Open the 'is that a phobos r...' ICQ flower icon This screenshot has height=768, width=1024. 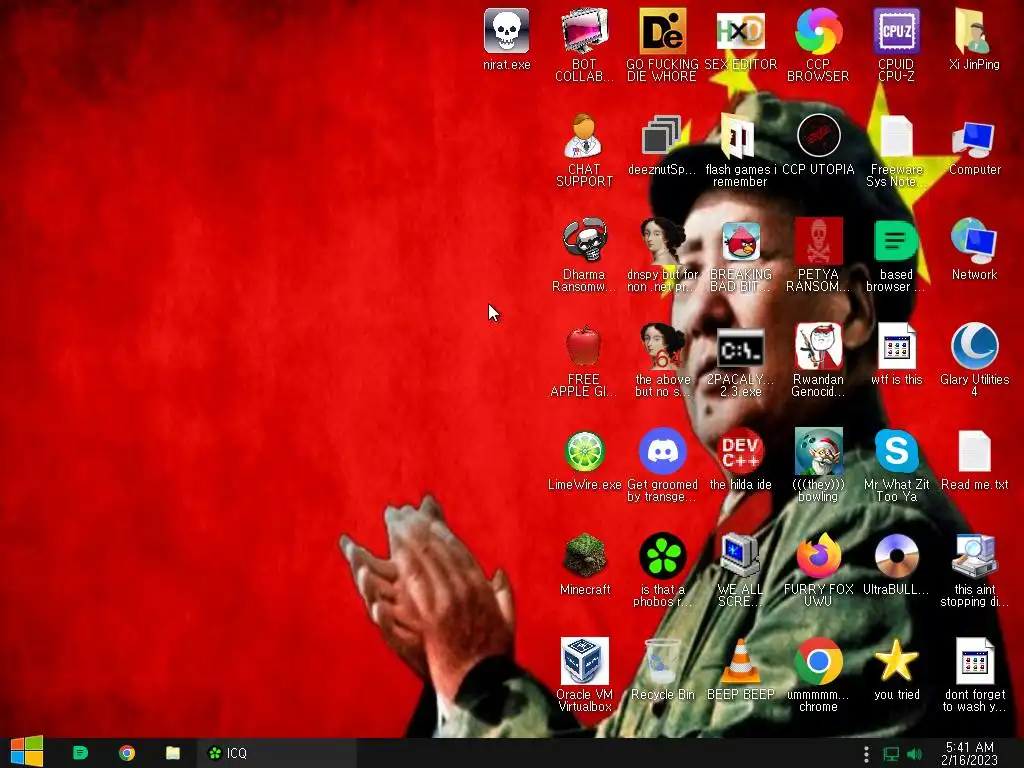(x=662, y=556)
